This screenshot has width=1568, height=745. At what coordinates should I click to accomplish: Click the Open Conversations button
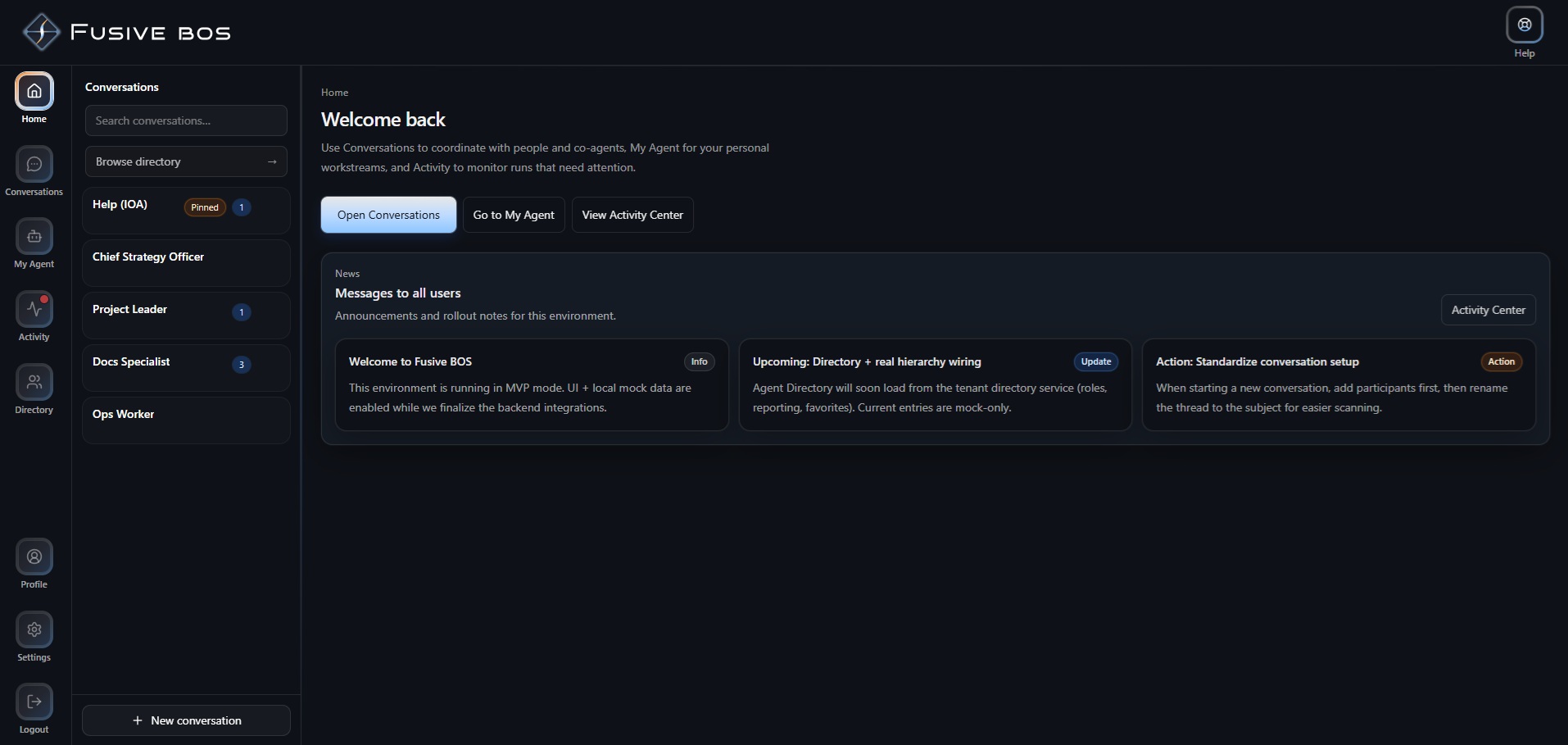(388, 215)
